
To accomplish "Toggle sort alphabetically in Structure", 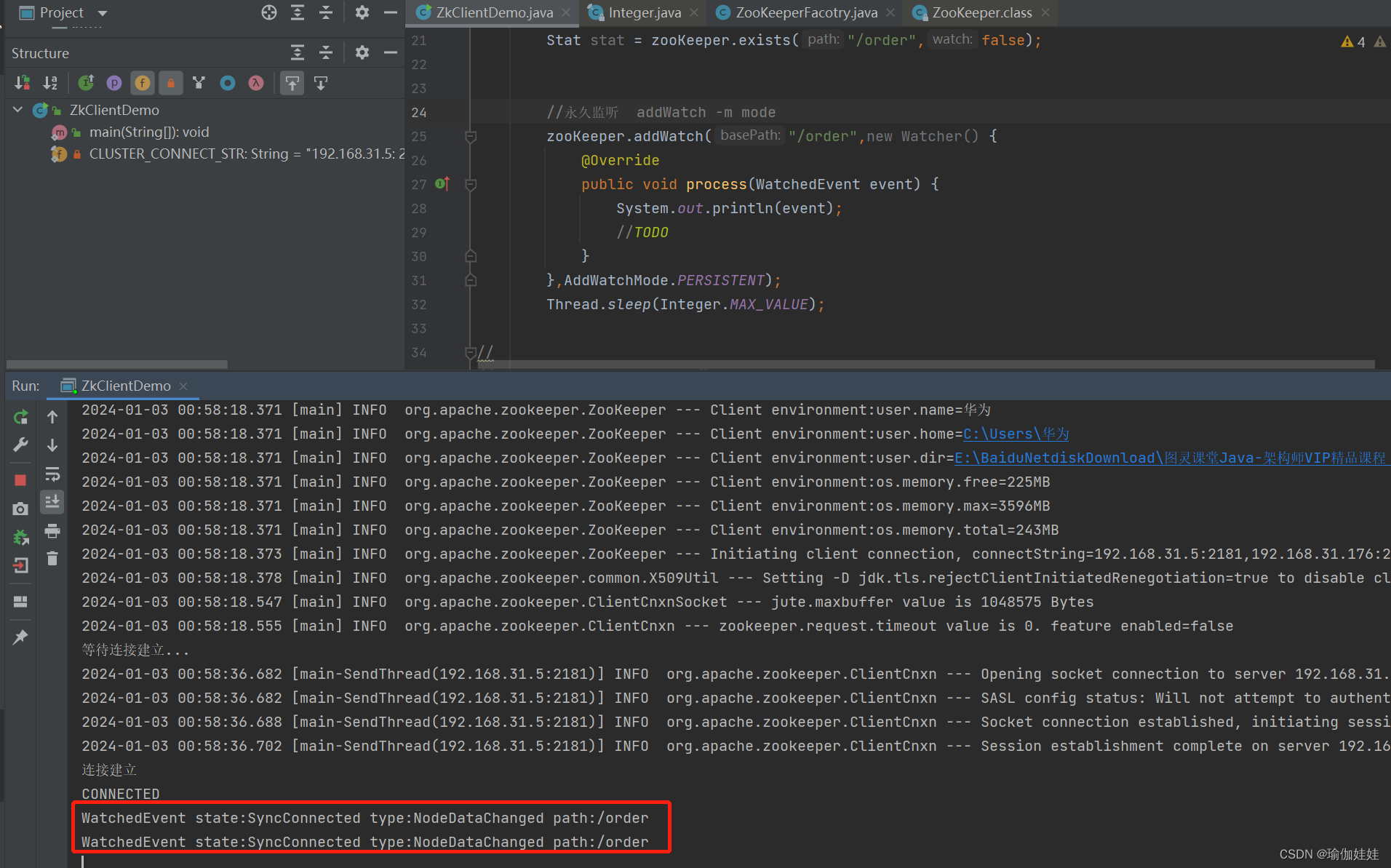I will click(50, 83).
